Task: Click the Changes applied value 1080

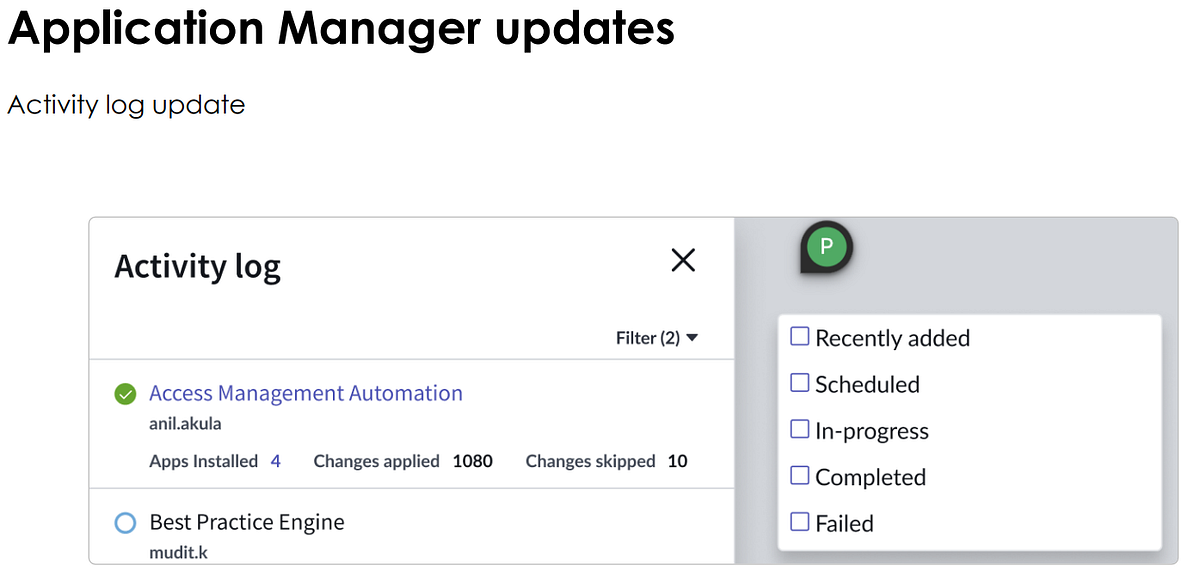Action: pyautogui.click(x=472, y=461)
